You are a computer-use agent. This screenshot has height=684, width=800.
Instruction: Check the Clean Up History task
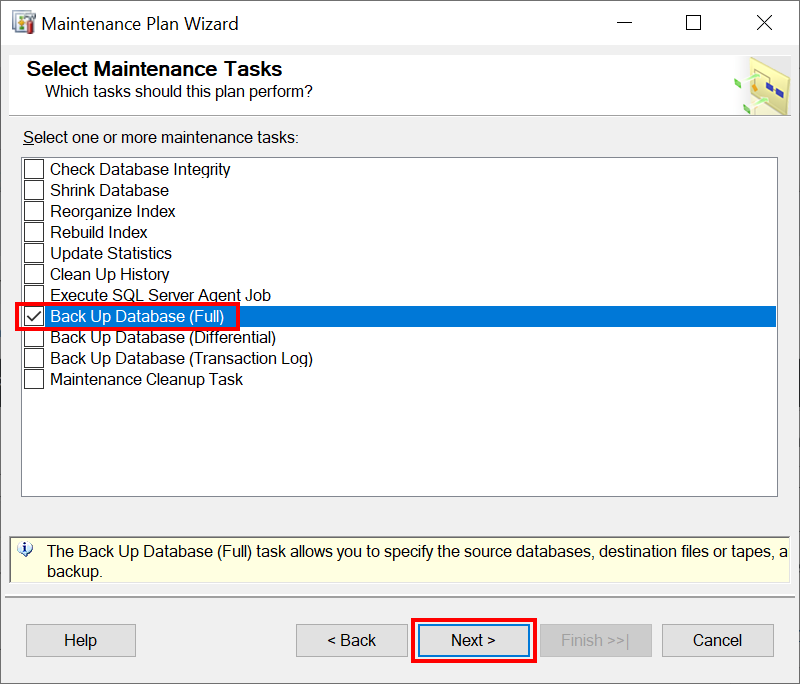(34, 274)
